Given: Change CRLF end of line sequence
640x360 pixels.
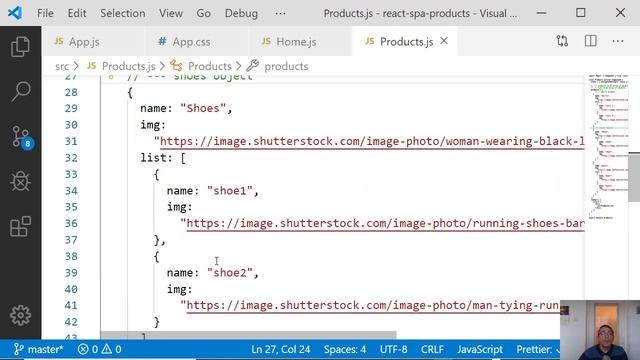Looking at the screenshot, I should [432, 349].
